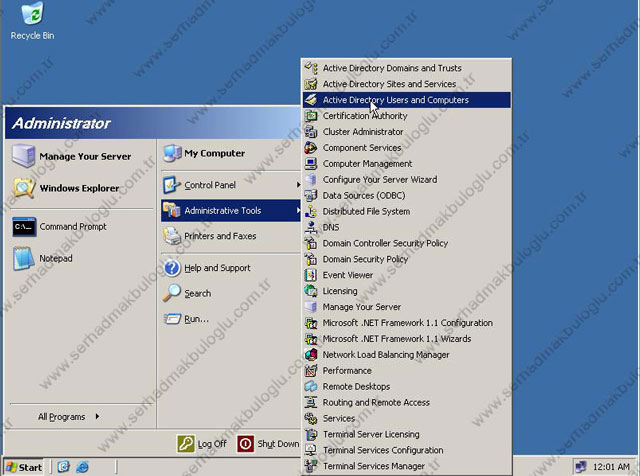Click the Windows Explorer icon
Screen dimensions: 640x476
[x=24, y=188]
